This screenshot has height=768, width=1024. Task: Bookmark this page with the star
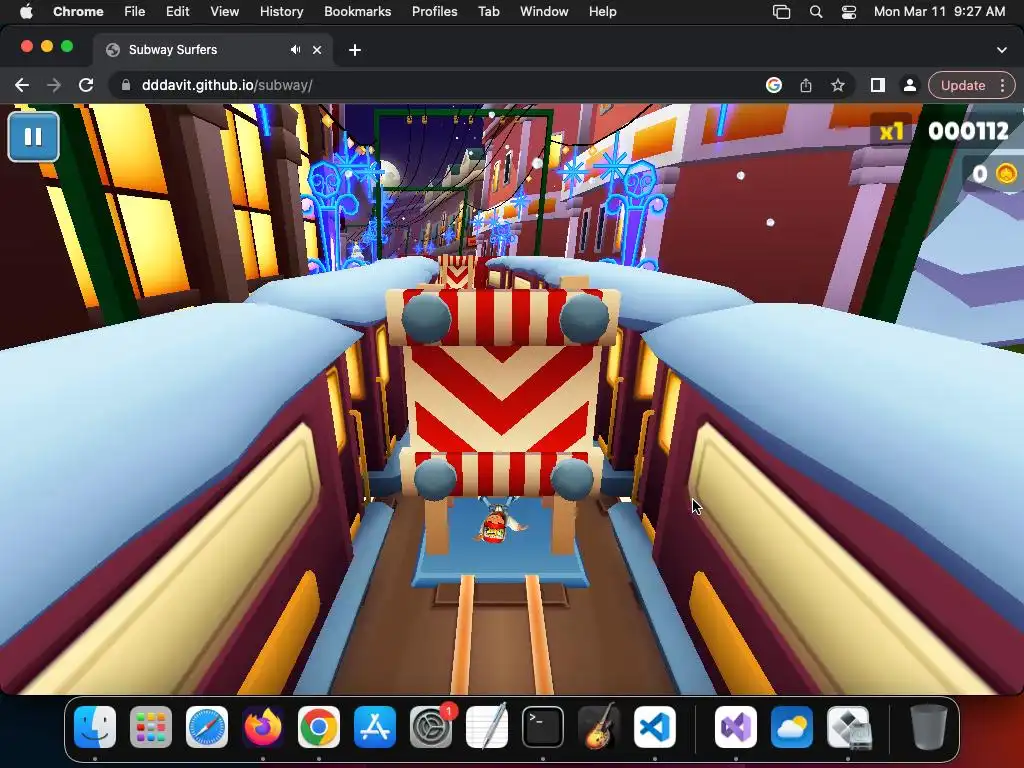coord(838,86)
